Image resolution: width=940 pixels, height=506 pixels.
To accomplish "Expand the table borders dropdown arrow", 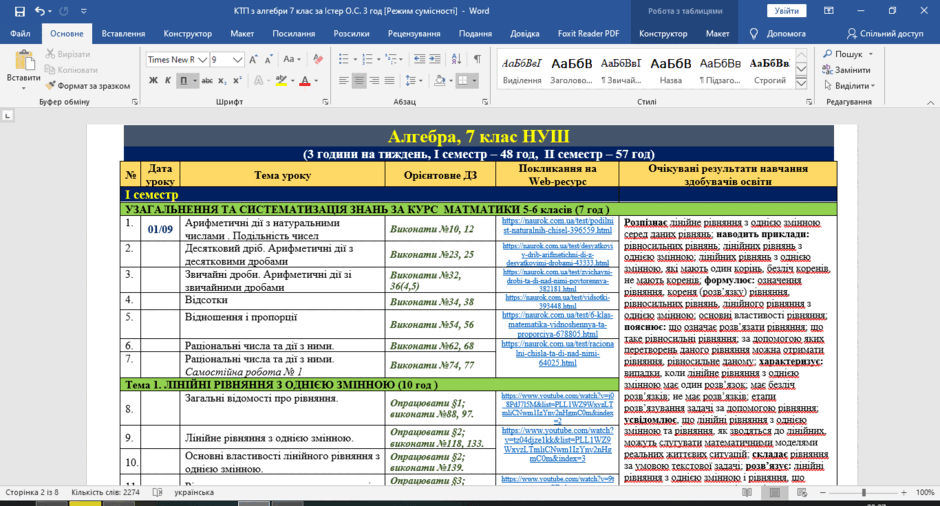I will click(x=474, y=80).
